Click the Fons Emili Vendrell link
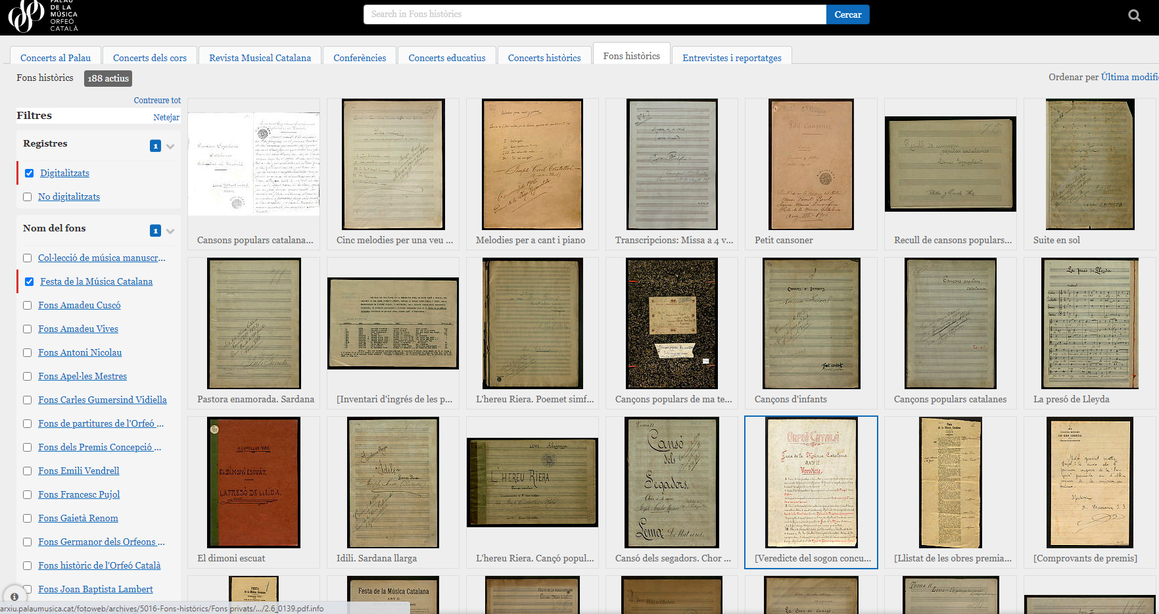This screenshot has height=614, width=1159. click(x=78, y=471)
